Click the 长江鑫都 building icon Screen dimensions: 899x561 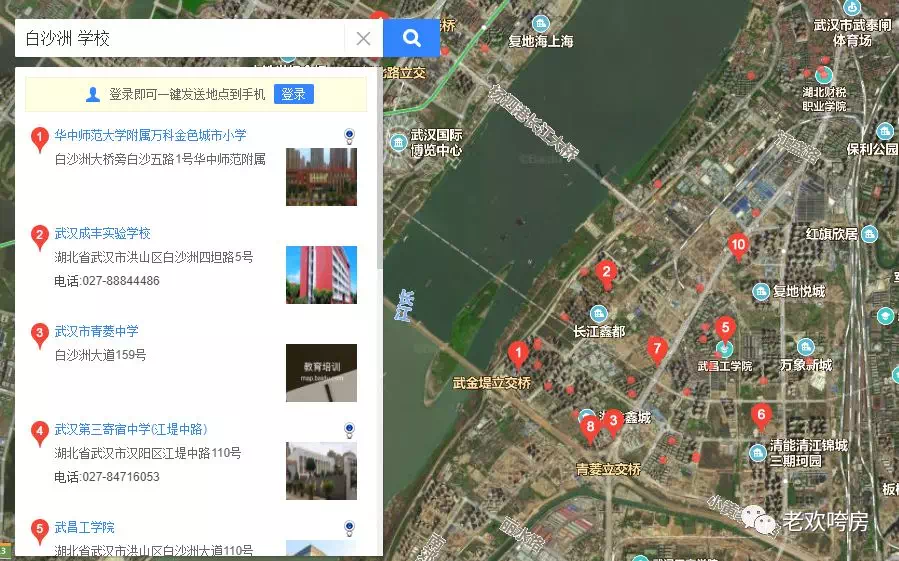[599, 314]
